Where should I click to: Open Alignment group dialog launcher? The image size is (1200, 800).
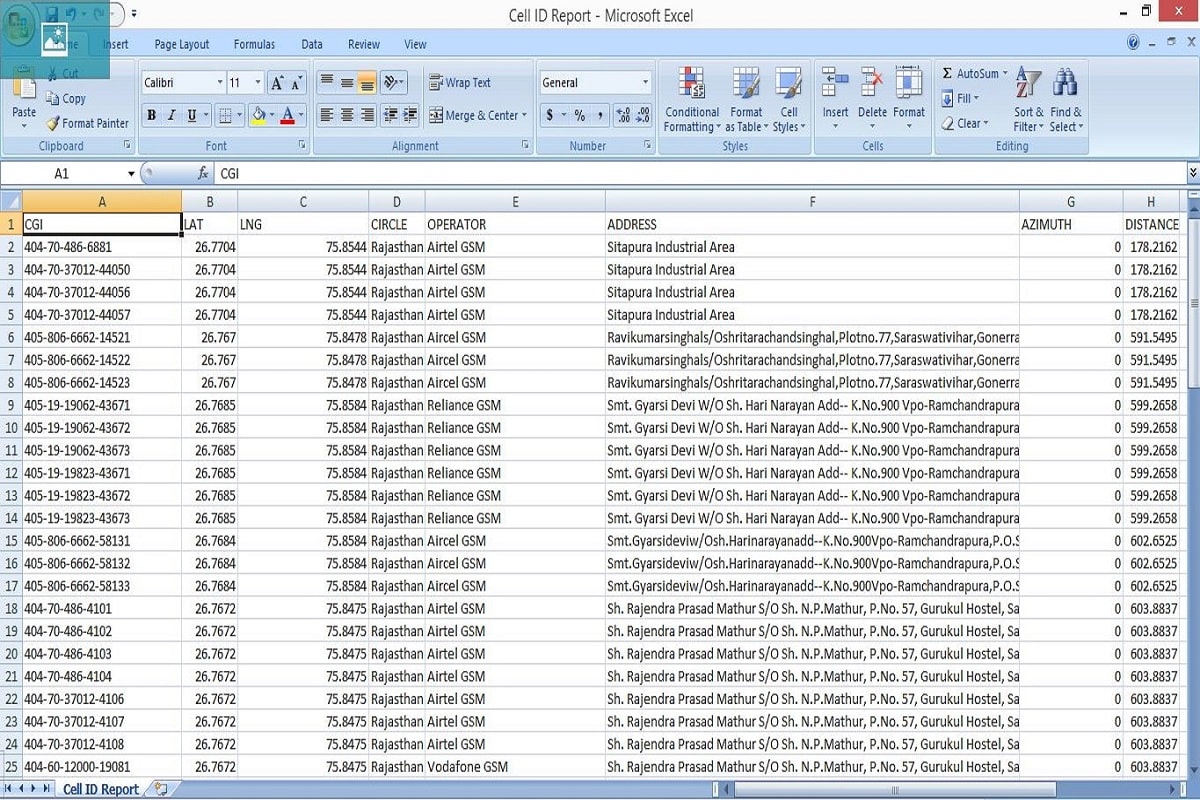(526, 146)
